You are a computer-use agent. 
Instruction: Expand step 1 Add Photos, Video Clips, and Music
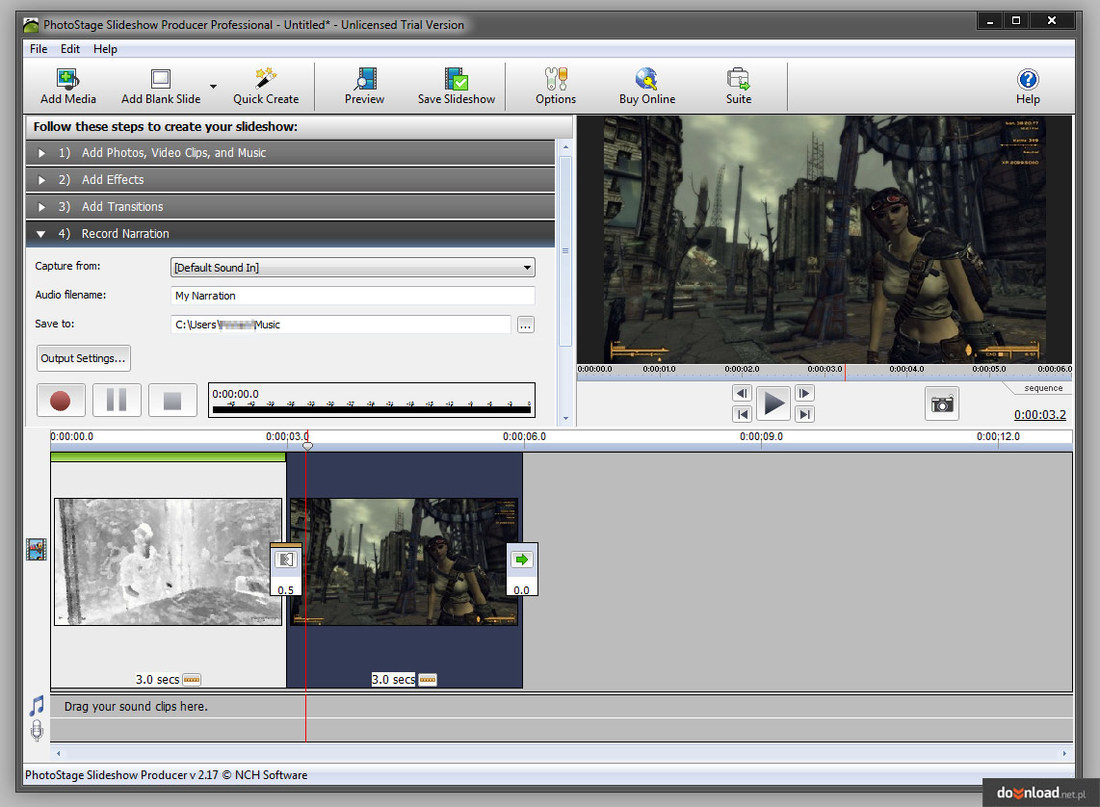(290, 152)
